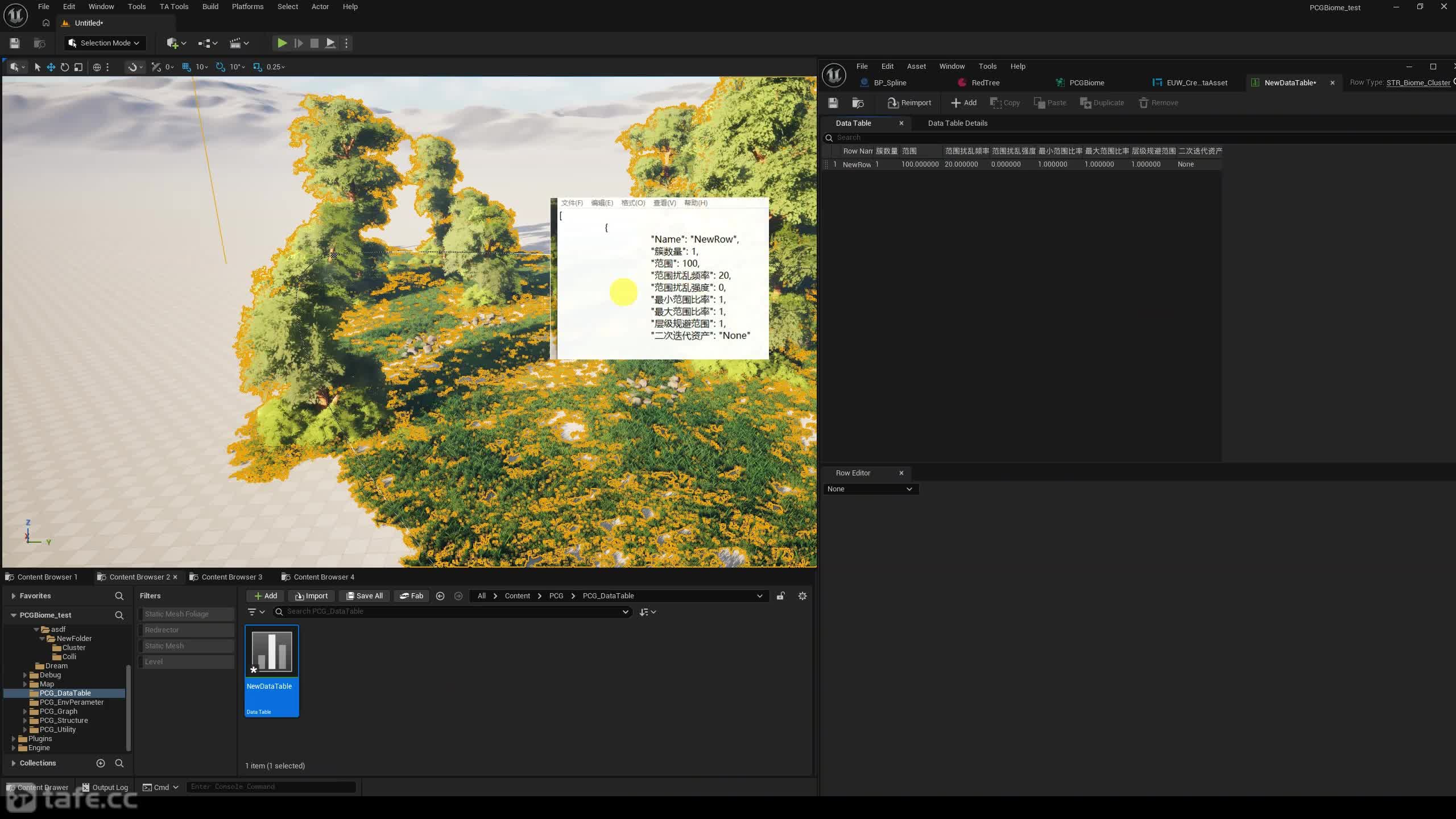Image resolution: width=1456 pixels, height=819 pixels.
Task: Click the Stop simulation button
Action: (314, 43)
